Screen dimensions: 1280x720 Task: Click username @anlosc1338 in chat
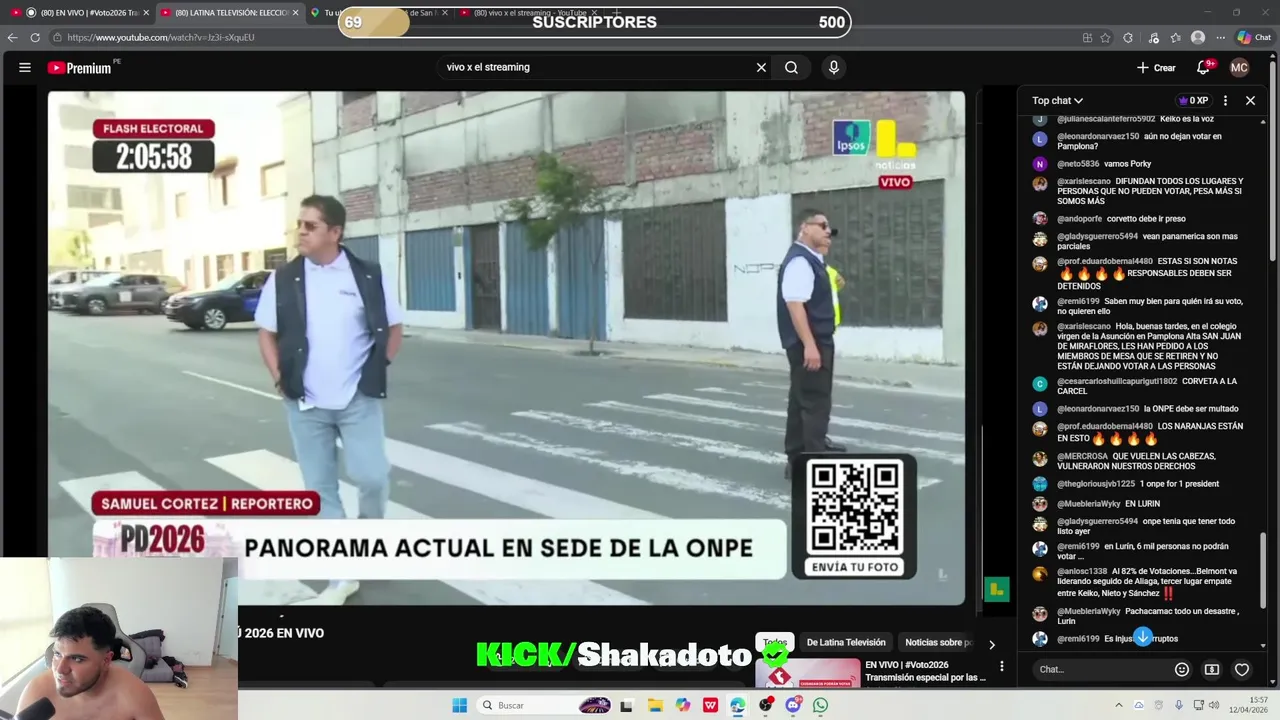tap(1082, 571)
